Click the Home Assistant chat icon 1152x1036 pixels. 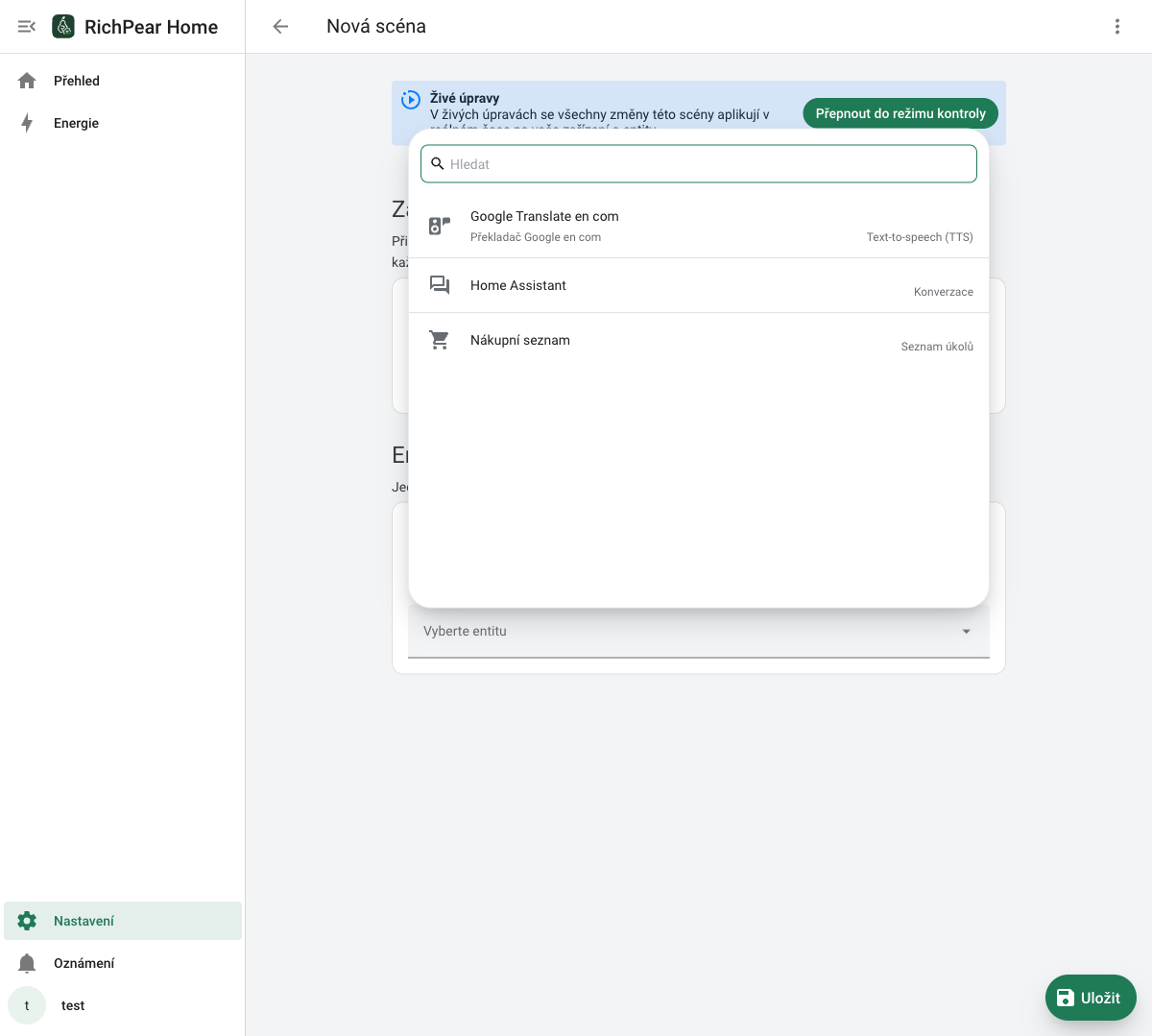coord(440,285)
